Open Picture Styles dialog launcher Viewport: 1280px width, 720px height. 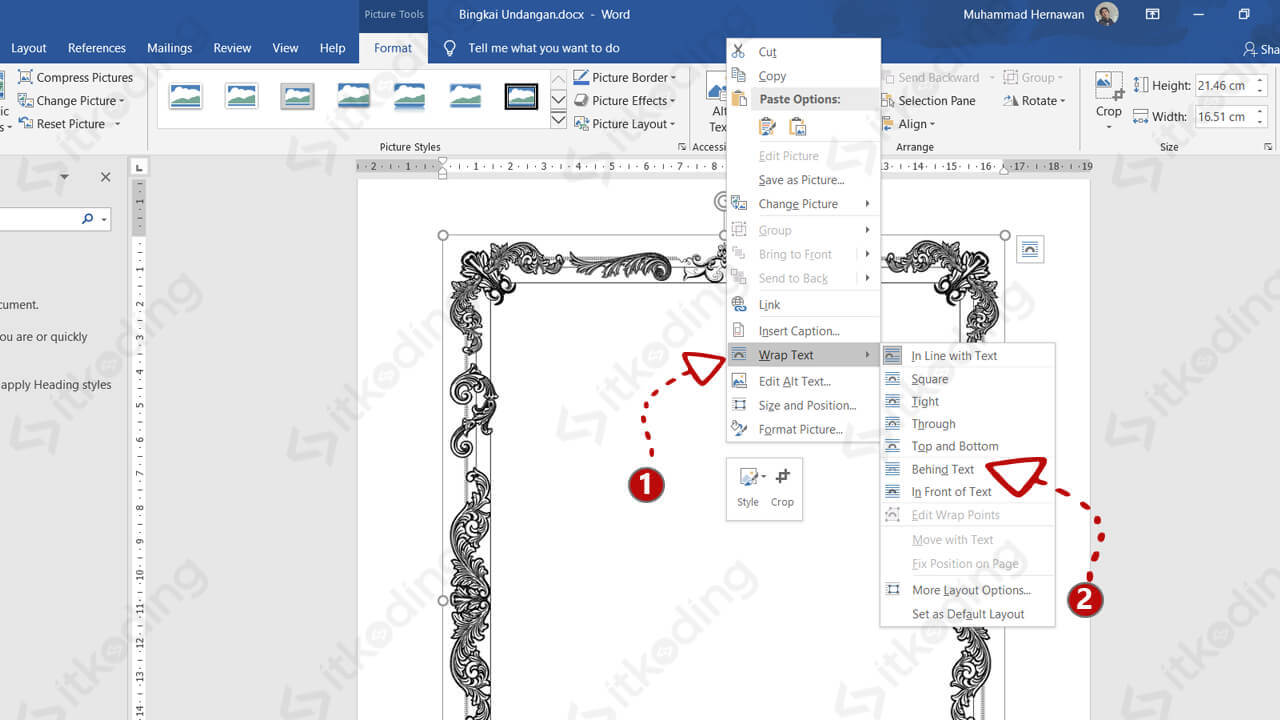682,147
